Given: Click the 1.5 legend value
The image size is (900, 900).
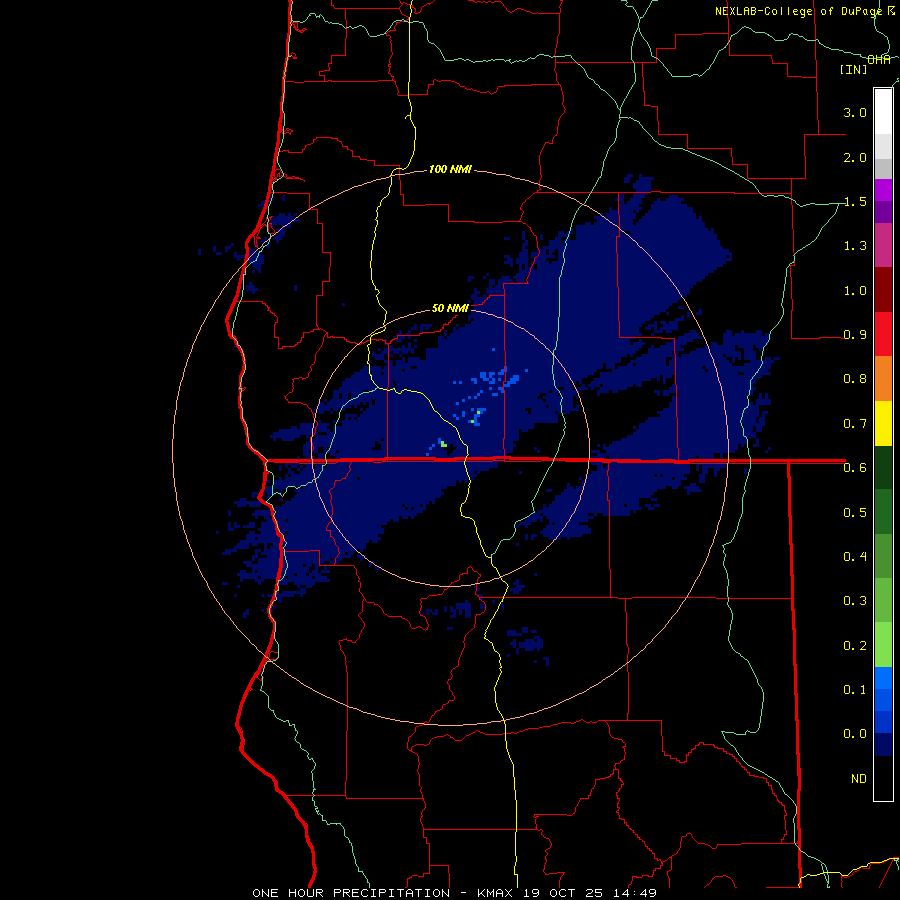Looking at the screenshot, I should pos(855,201).
